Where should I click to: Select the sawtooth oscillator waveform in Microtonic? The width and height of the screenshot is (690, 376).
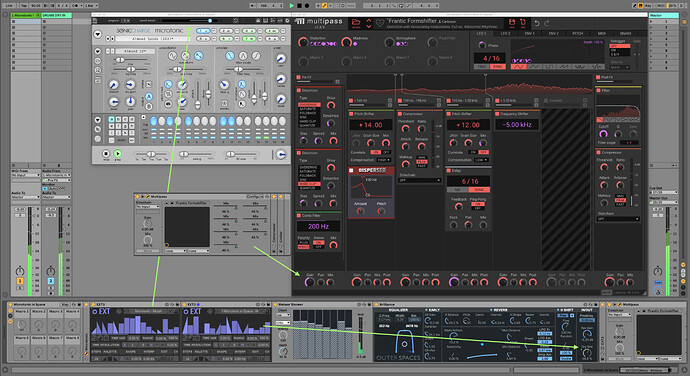click(x=199, y=56)
